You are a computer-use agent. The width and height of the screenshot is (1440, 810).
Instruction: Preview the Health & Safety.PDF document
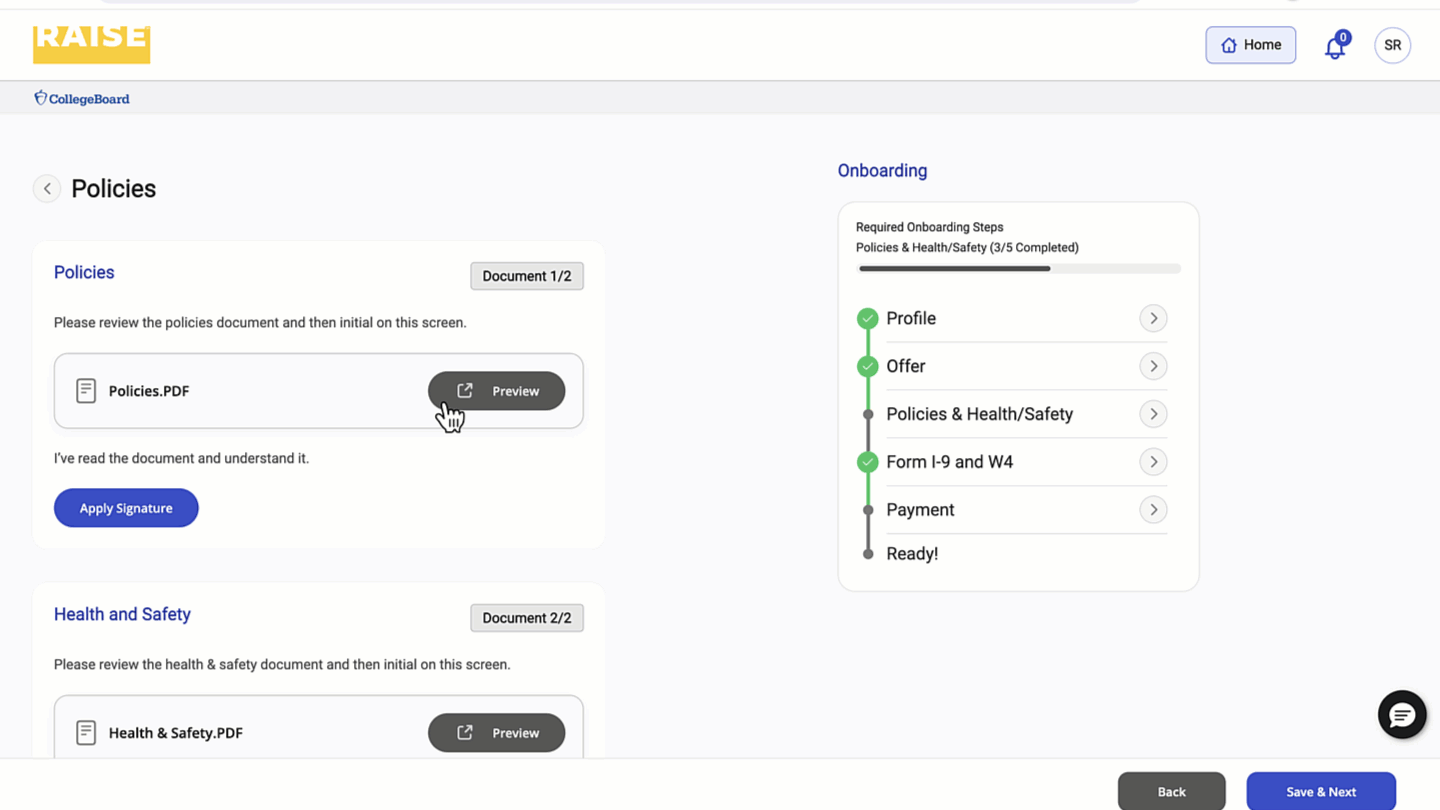[x=496, y=733]
